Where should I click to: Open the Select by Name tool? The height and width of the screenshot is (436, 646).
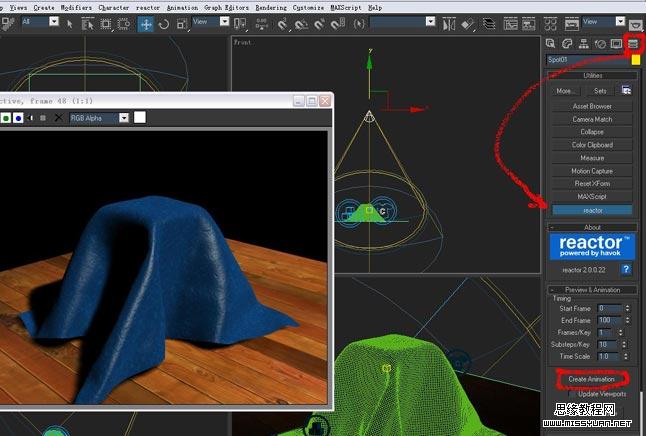click(87, 24)
